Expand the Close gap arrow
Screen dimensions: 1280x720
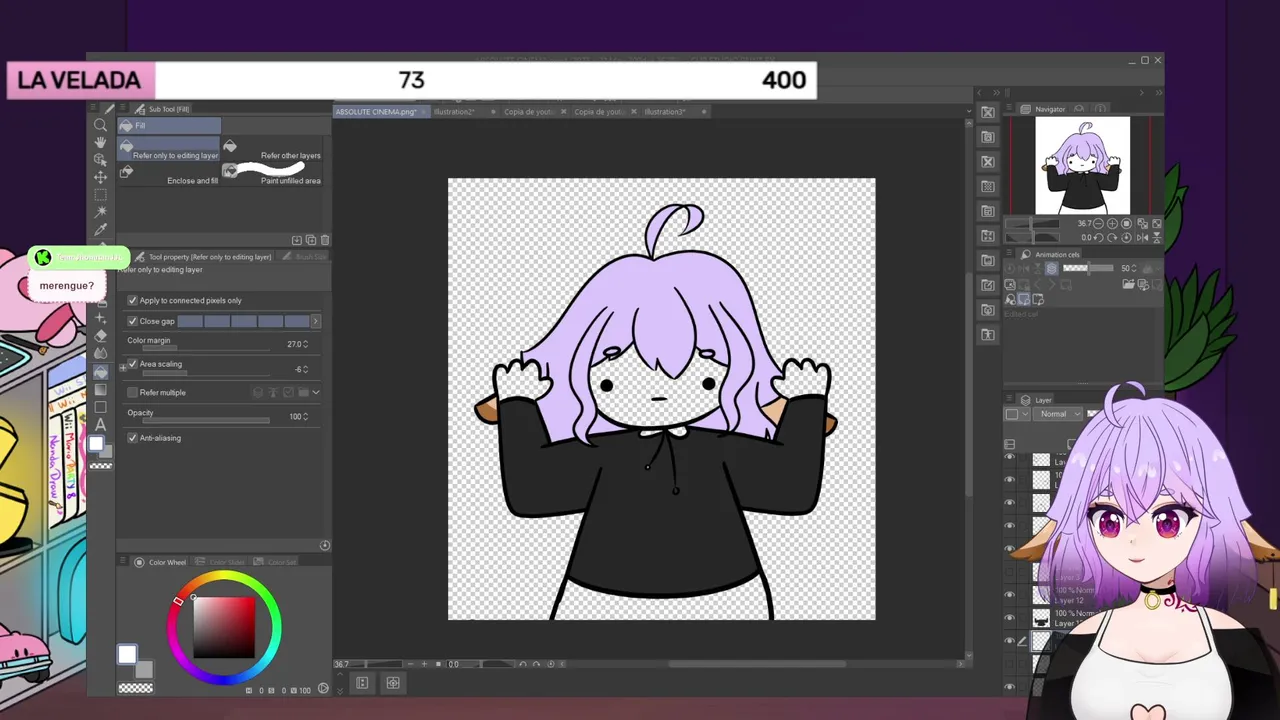[316, 321]
